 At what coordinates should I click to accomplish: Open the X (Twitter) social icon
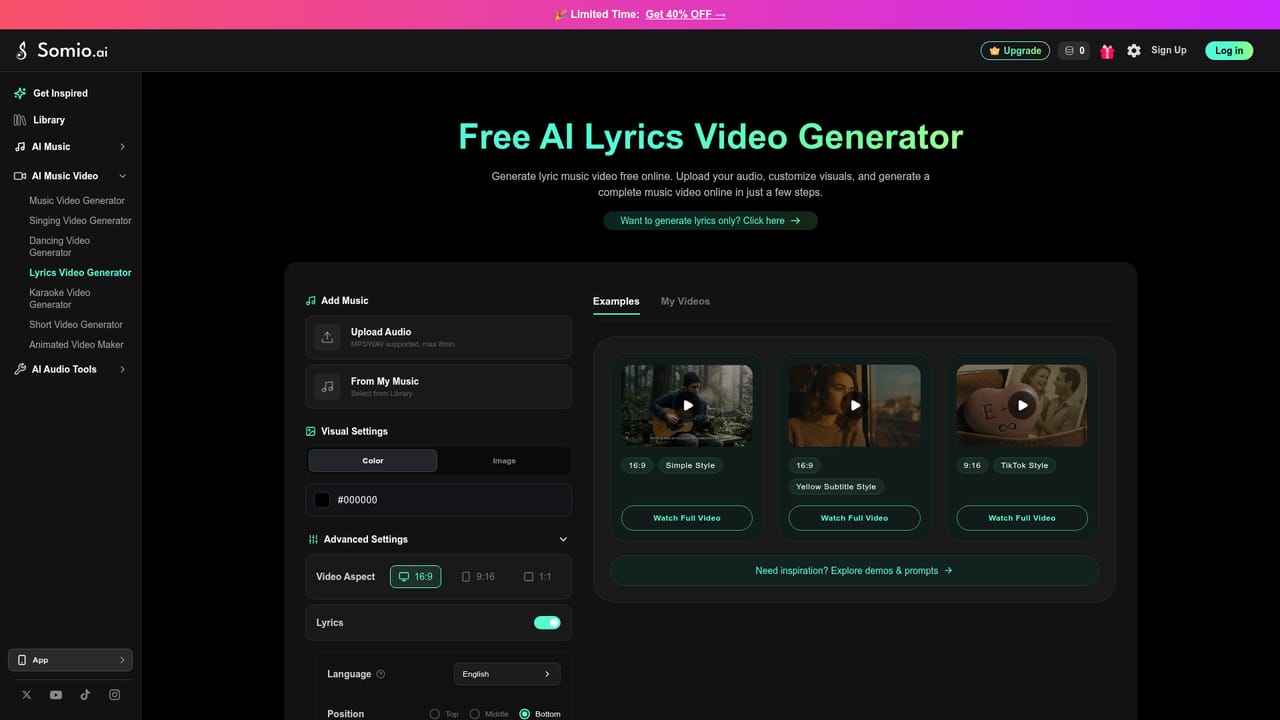27,695
